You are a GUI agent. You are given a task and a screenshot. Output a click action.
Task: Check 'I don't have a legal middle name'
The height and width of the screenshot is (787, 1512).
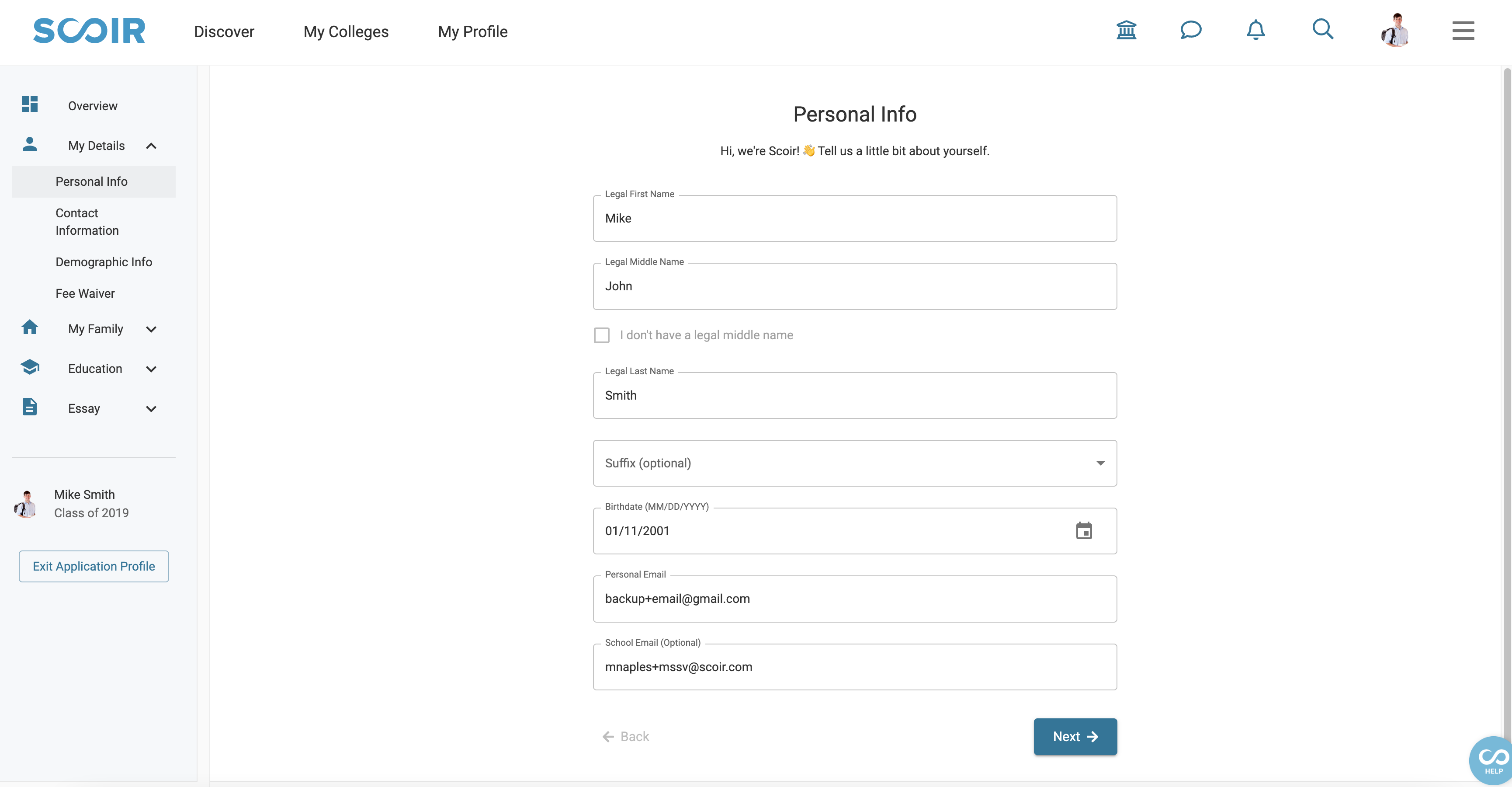(x=602, y=335)
